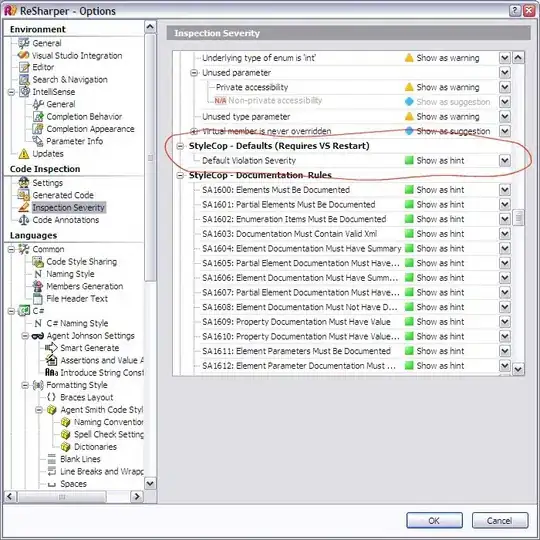The height and width of the screenshot is (540, 540).
Task: Click the Completion Appearance icon
Action: [x=38, y=129]
